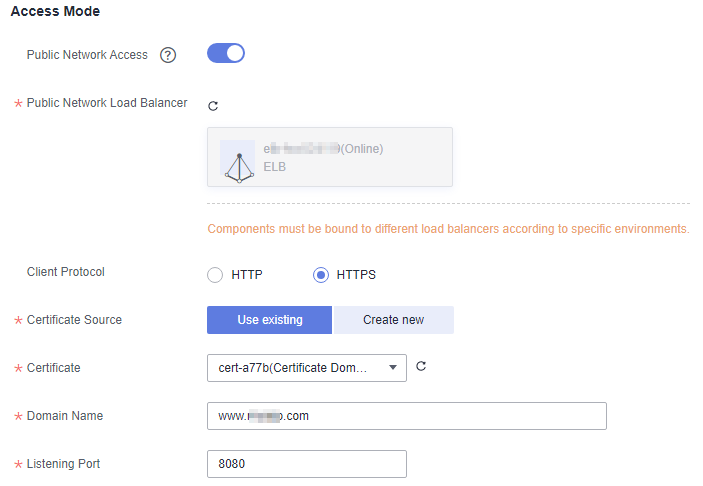
Task: Refresh the certificate list
Action: pos(421,366)
